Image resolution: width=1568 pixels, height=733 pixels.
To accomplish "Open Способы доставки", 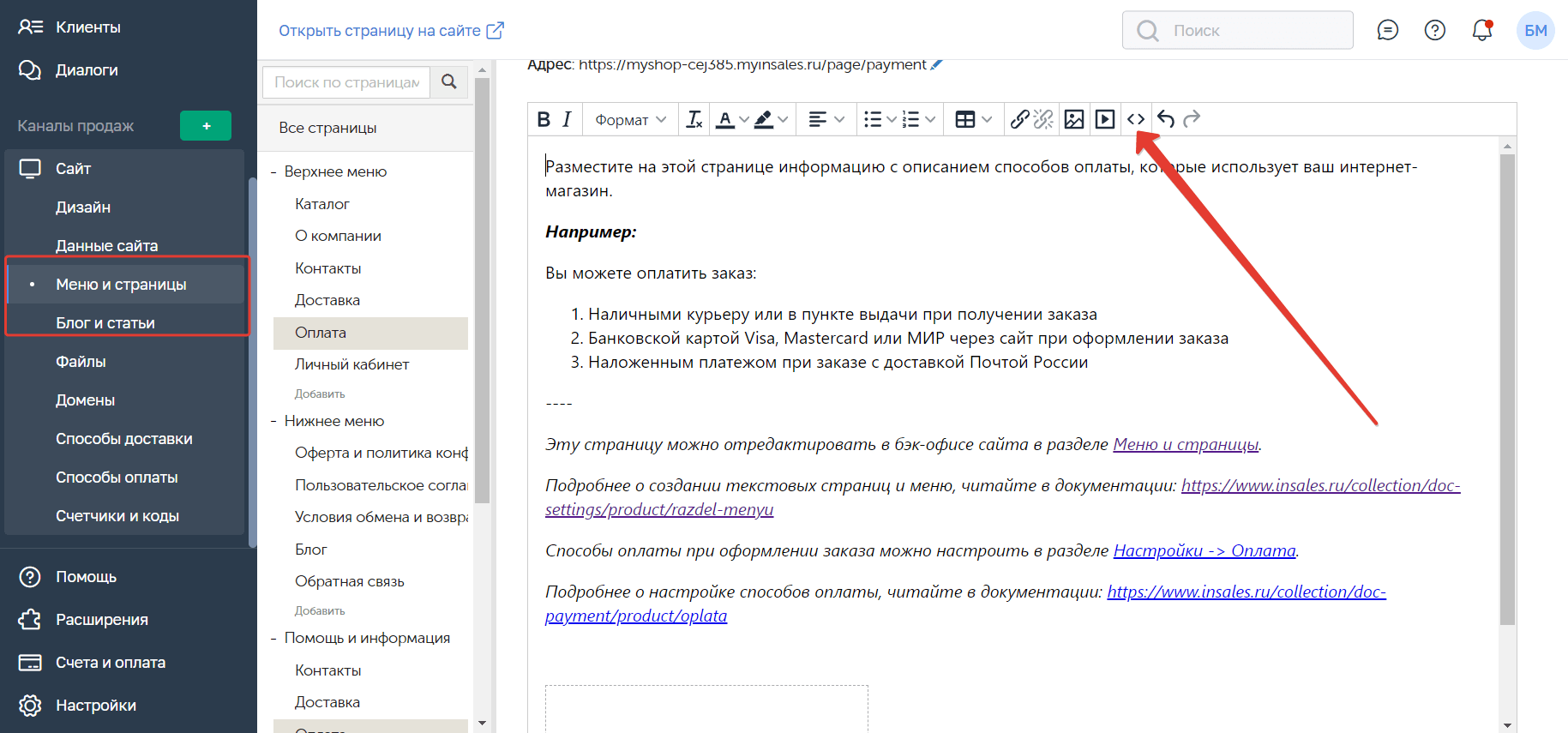I will tap(123, 439).
